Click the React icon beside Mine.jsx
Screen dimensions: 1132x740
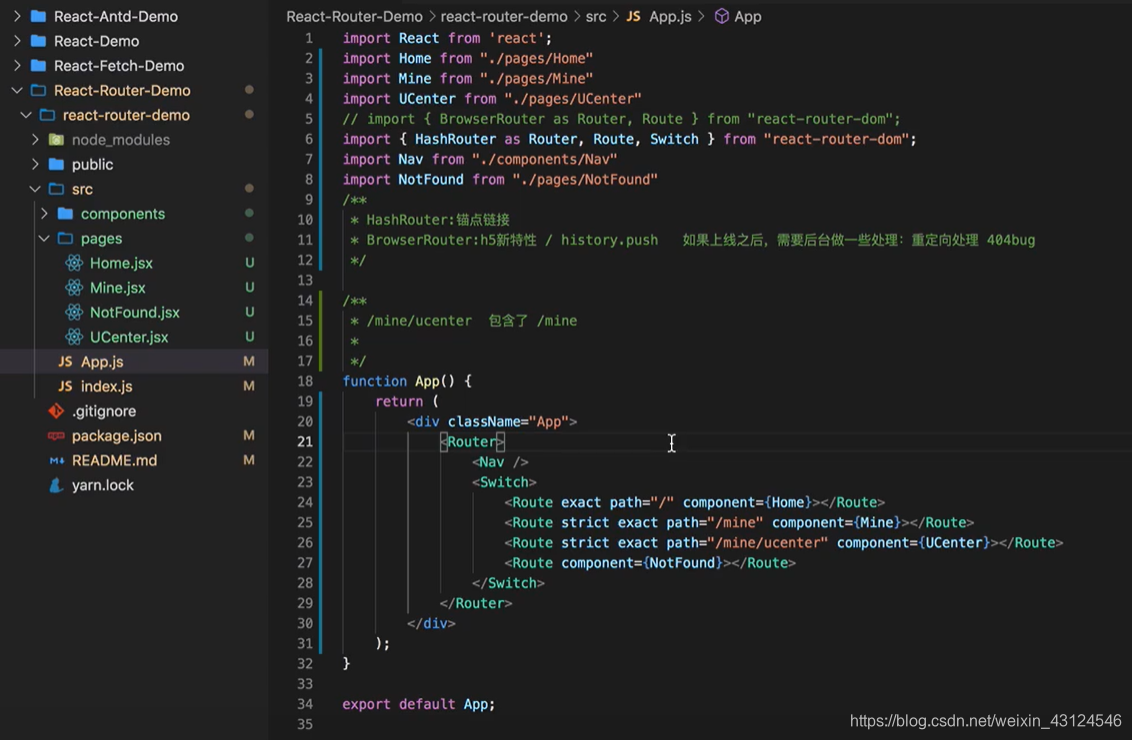pyautogui.click(x=74, y=287)
